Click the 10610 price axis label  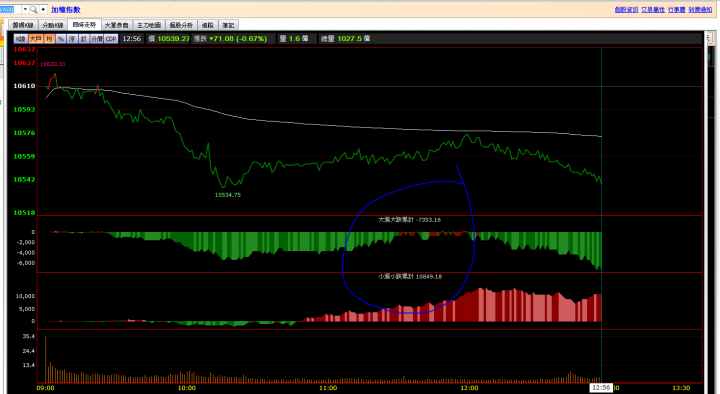(24, 86)
